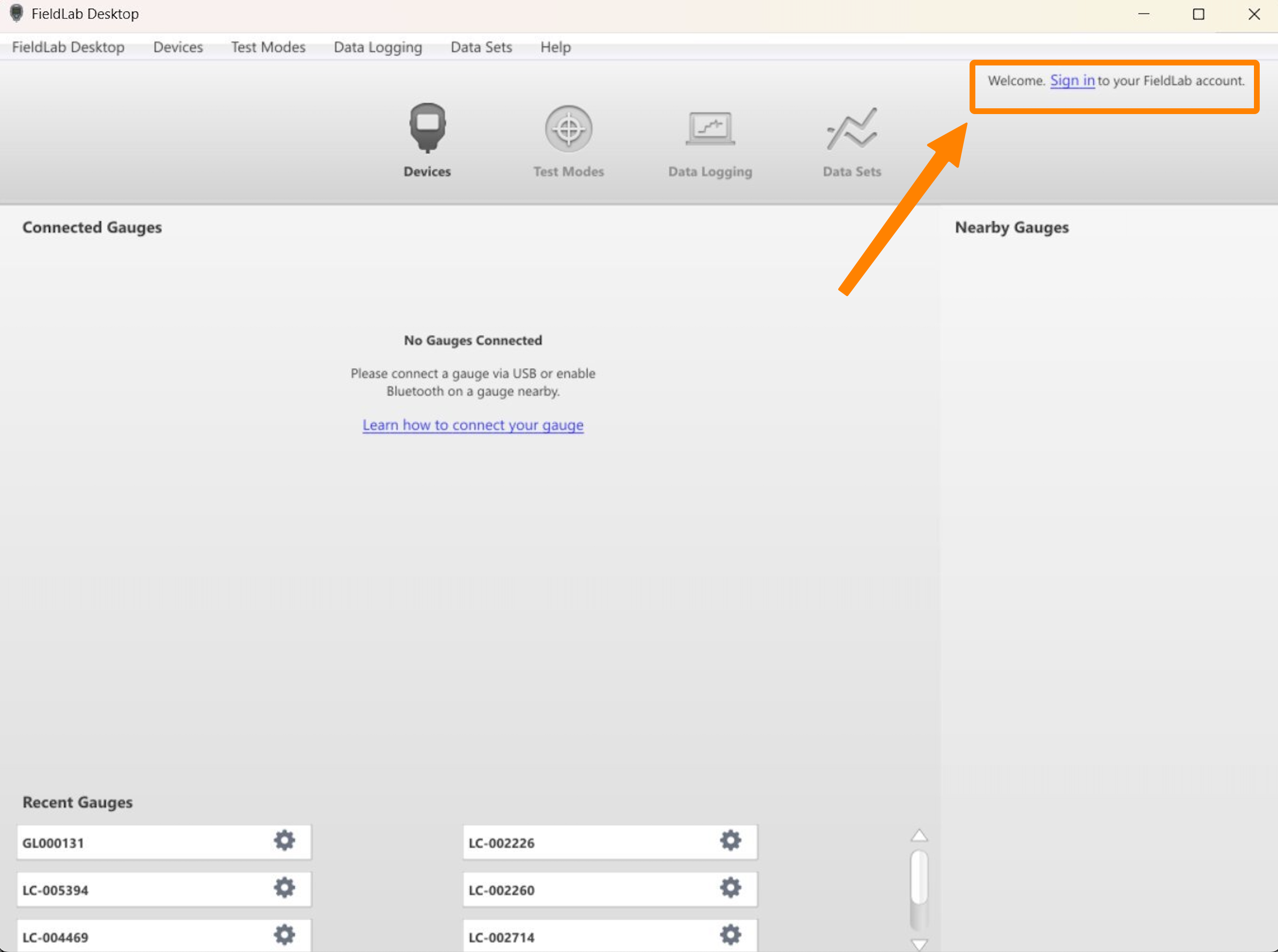Image resolution: width=1278 pixels, height=952 pixels.
Task: Select recent gauge LC-004469
Action: click(x=164, y=936)
